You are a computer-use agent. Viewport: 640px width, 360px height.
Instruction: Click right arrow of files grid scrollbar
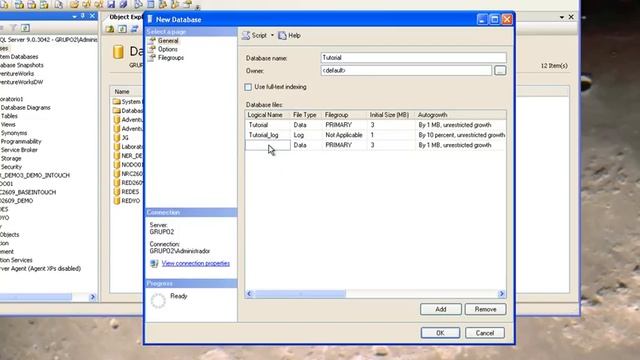[x=502, y=293]
